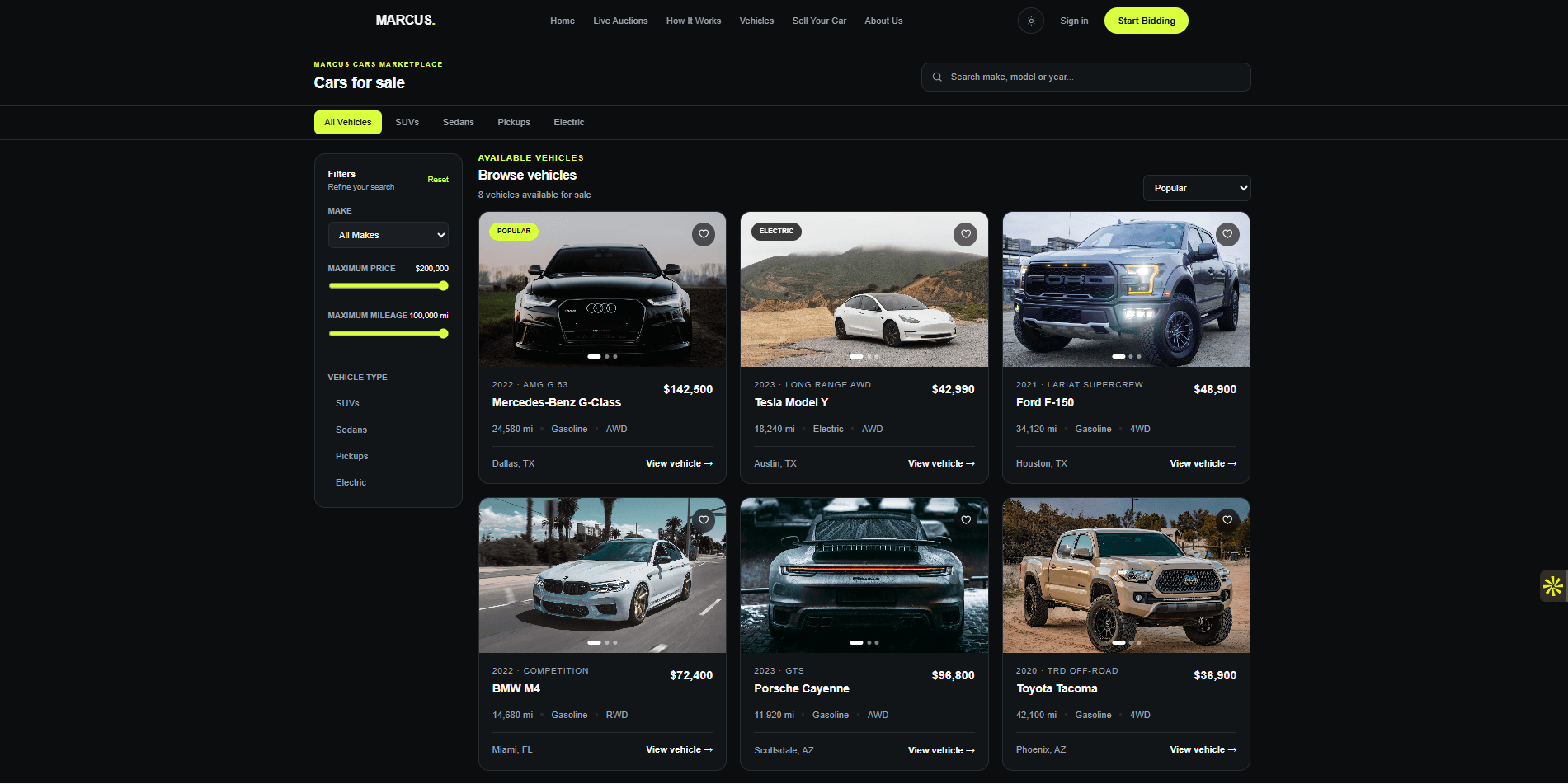Open the Porsche Cayenne photo
1568x784 pixels.
864,575
